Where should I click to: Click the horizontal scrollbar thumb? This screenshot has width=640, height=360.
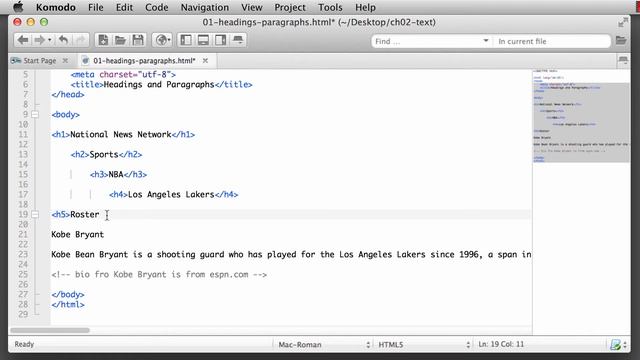point(50,330)
